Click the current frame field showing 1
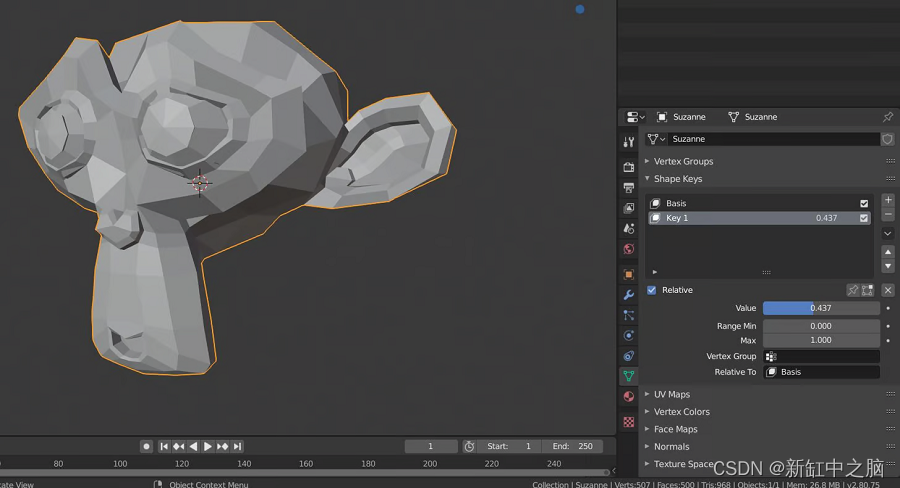Screen dimensions: 900x488 point(431,446)
